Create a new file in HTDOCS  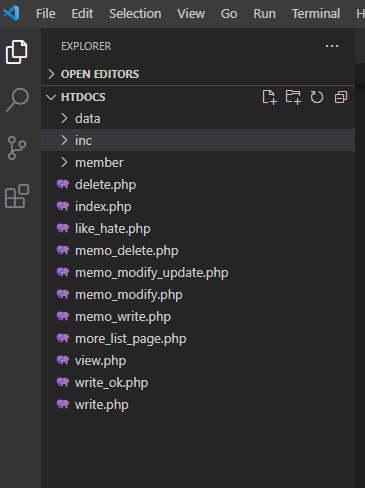coord(269,97)
